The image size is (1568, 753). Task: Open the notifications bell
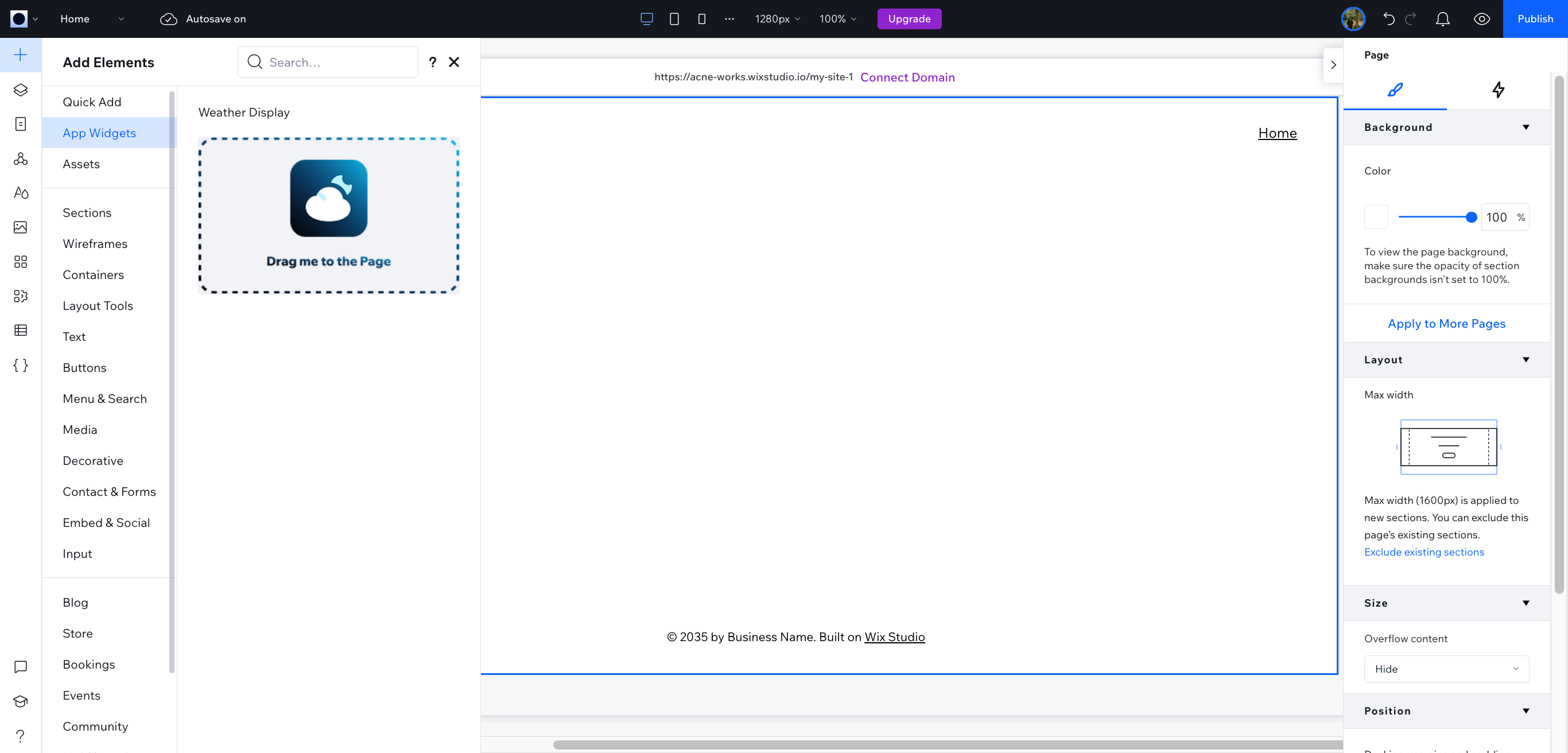coord(1443,19)
